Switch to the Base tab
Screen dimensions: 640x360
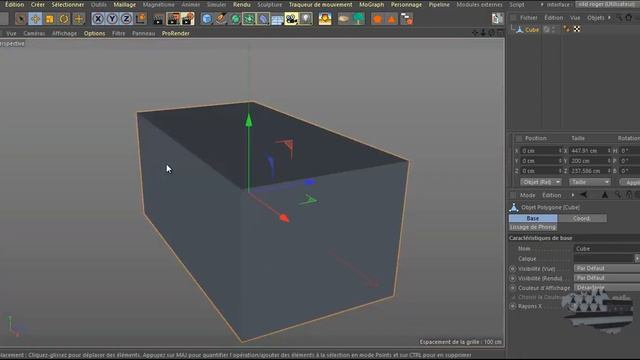(533, 218)
